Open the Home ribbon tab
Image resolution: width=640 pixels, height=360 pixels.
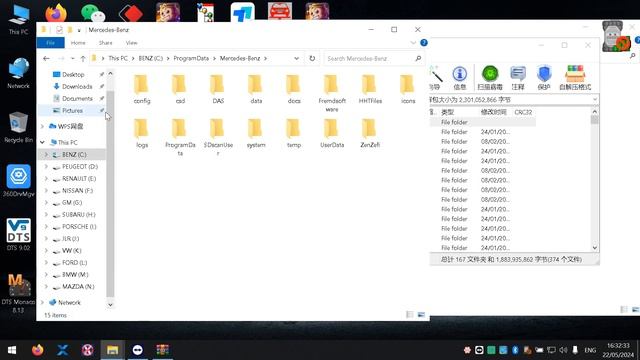pos(78,42)
